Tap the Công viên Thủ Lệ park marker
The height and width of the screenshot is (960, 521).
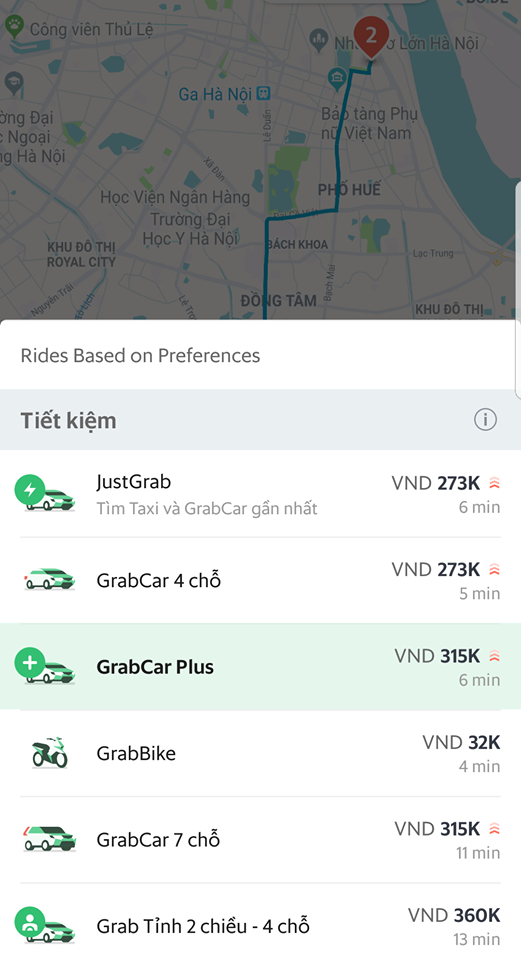pos(13,26)
